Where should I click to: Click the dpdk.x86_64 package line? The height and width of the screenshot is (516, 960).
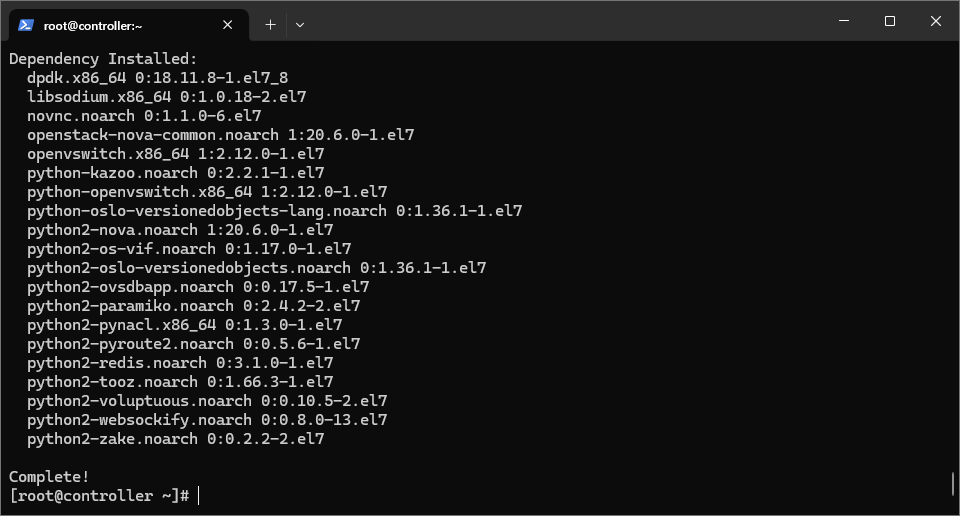point(157,78)
